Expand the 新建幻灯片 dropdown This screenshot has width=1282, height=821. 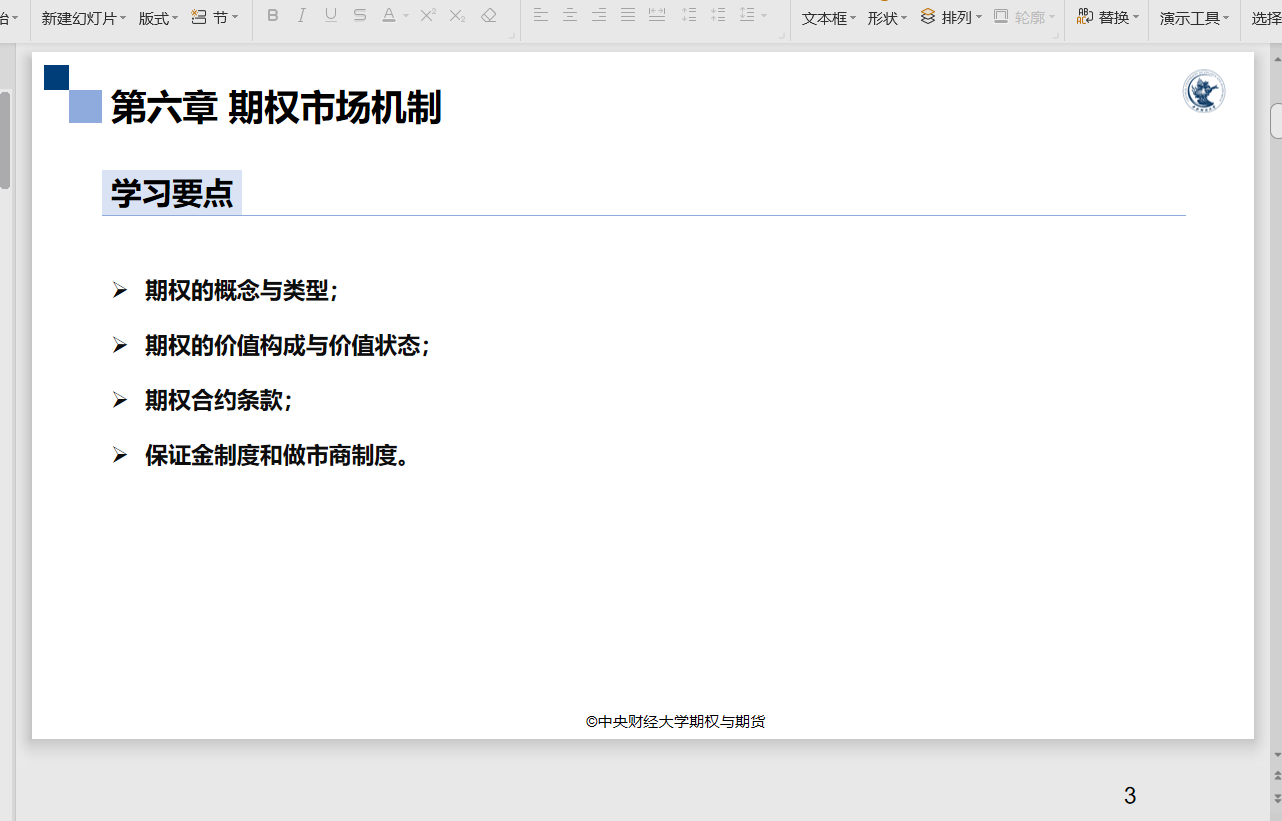pyautogui.click(x=122, y=18)
